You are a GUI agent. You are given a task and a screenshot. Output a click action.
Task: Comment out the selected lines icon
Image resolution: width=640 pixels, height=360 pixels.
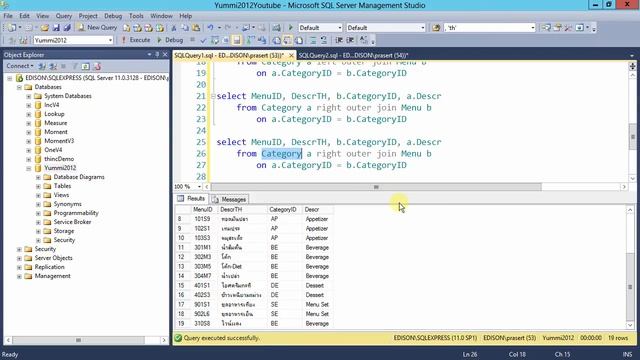point(313,40)
